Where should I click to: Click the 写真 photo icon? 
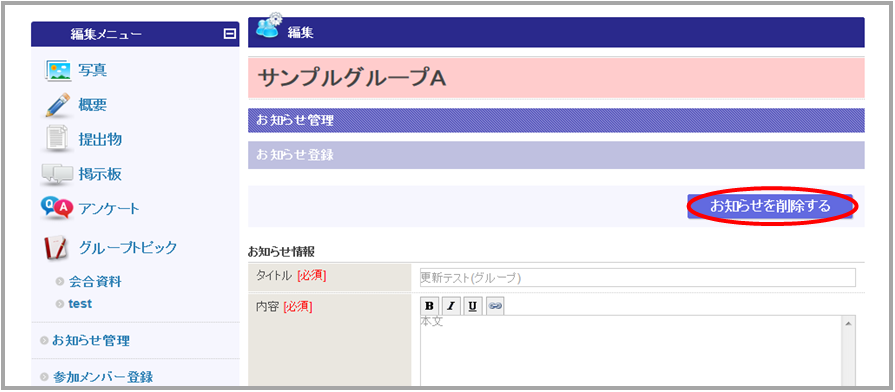click(x=58, y=71)
